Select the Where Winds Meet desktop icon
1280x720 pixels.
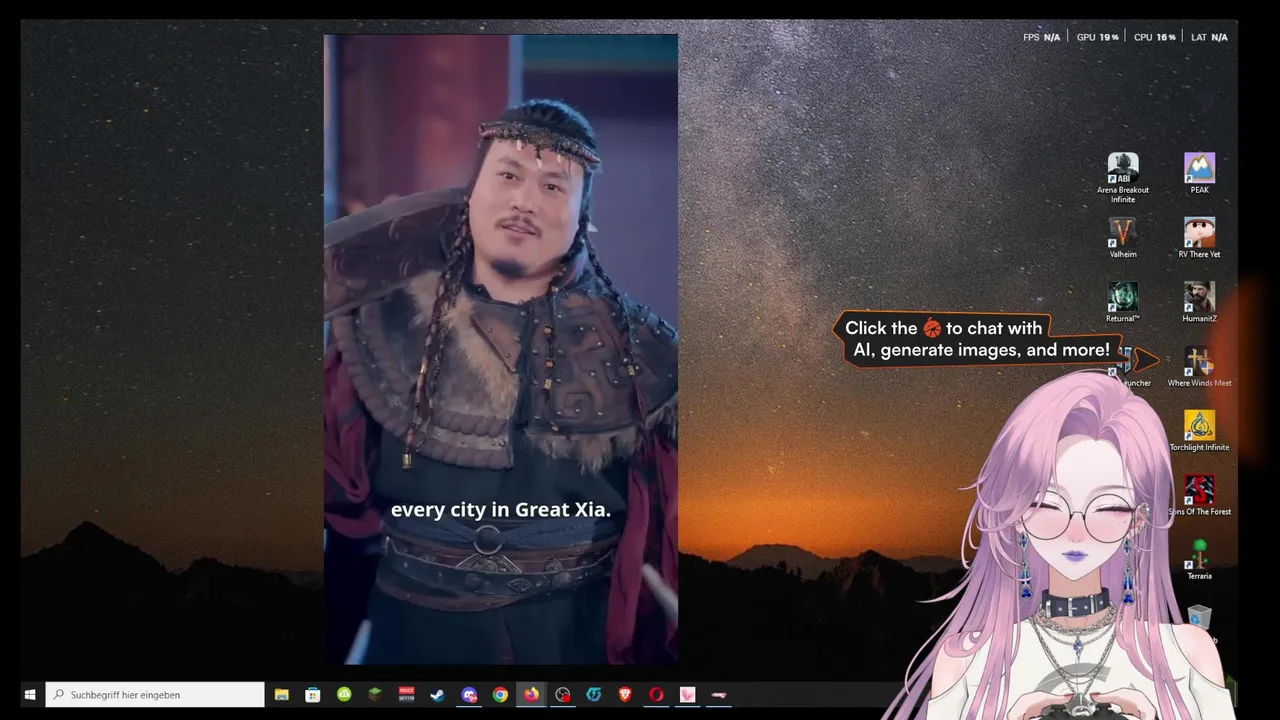[1199, 367]
